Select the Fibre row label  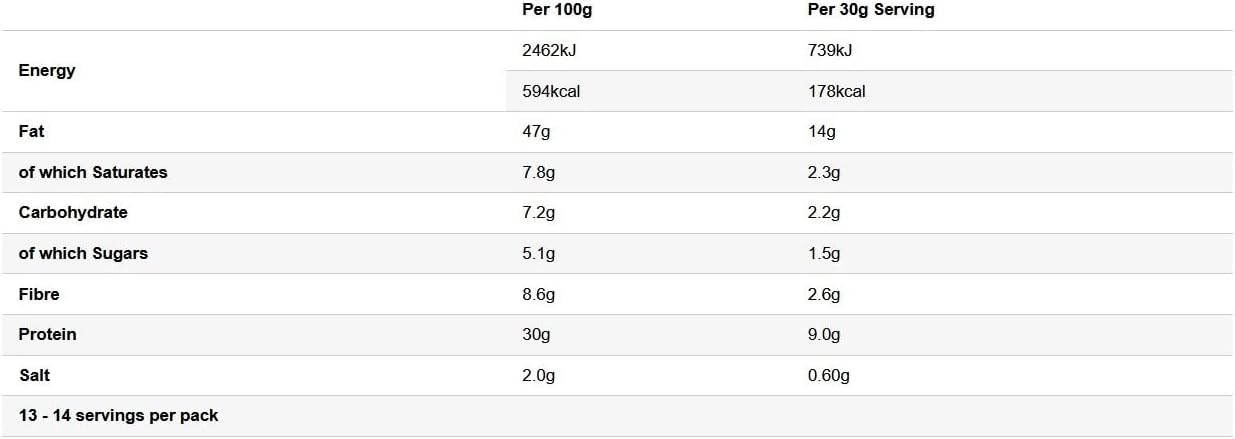coord(39,294)
